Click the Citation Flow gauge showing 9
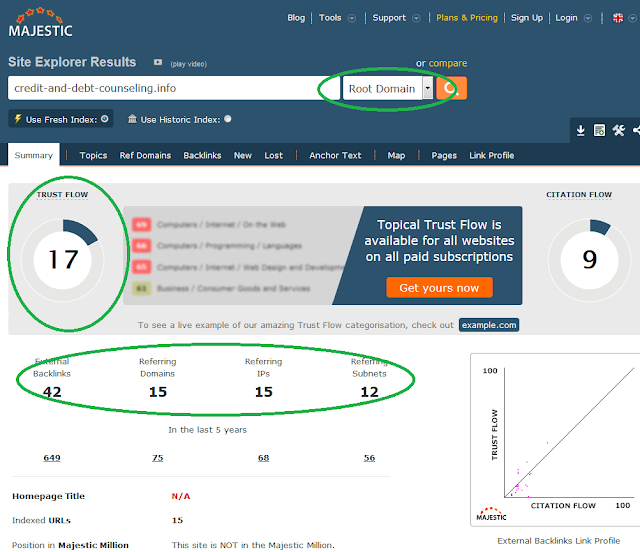This screenshot has width=640, height=552. [589, 260]
